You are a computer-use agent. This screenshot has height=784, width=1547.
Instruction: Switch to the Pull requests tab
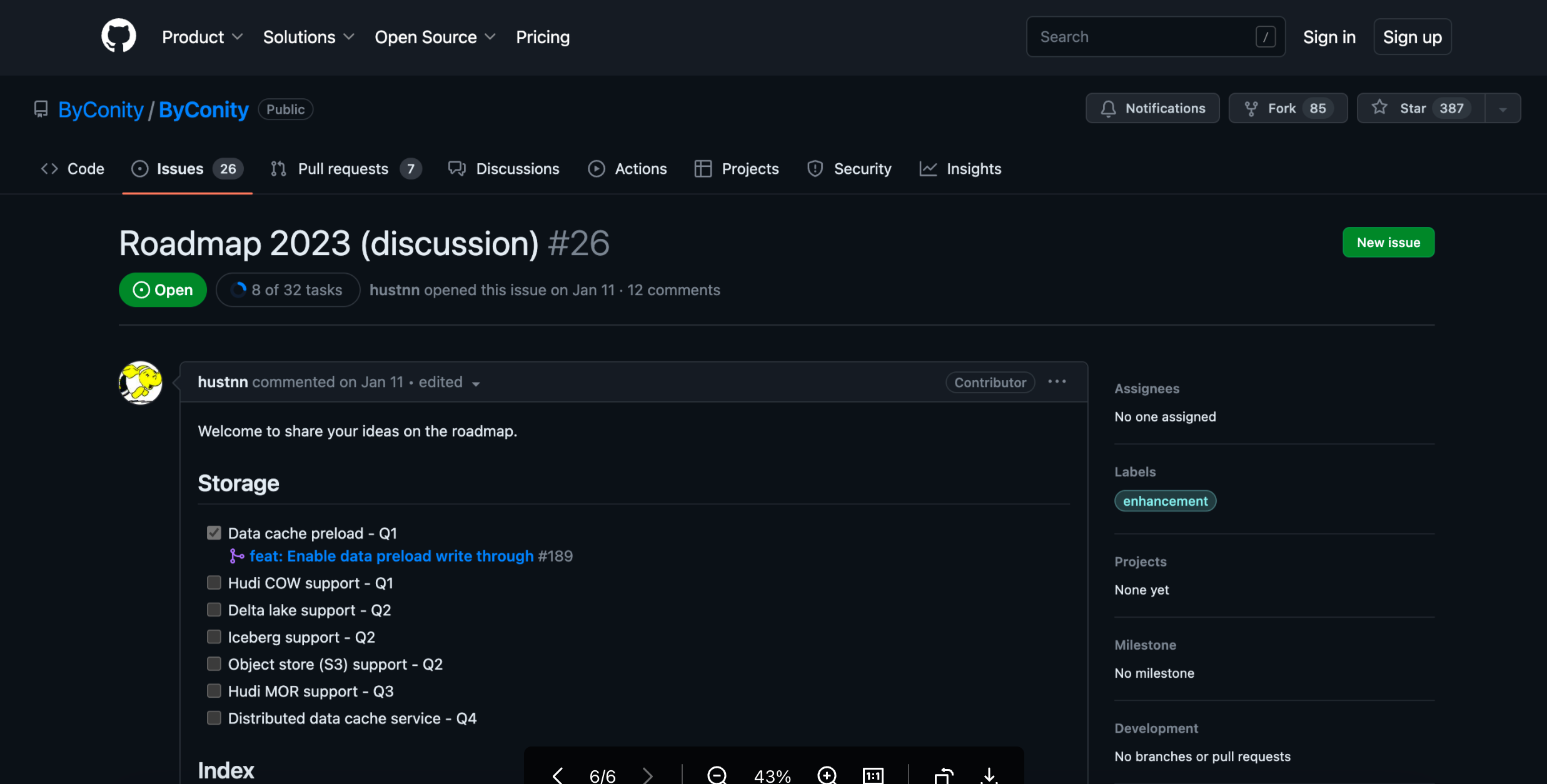point(346,169)
